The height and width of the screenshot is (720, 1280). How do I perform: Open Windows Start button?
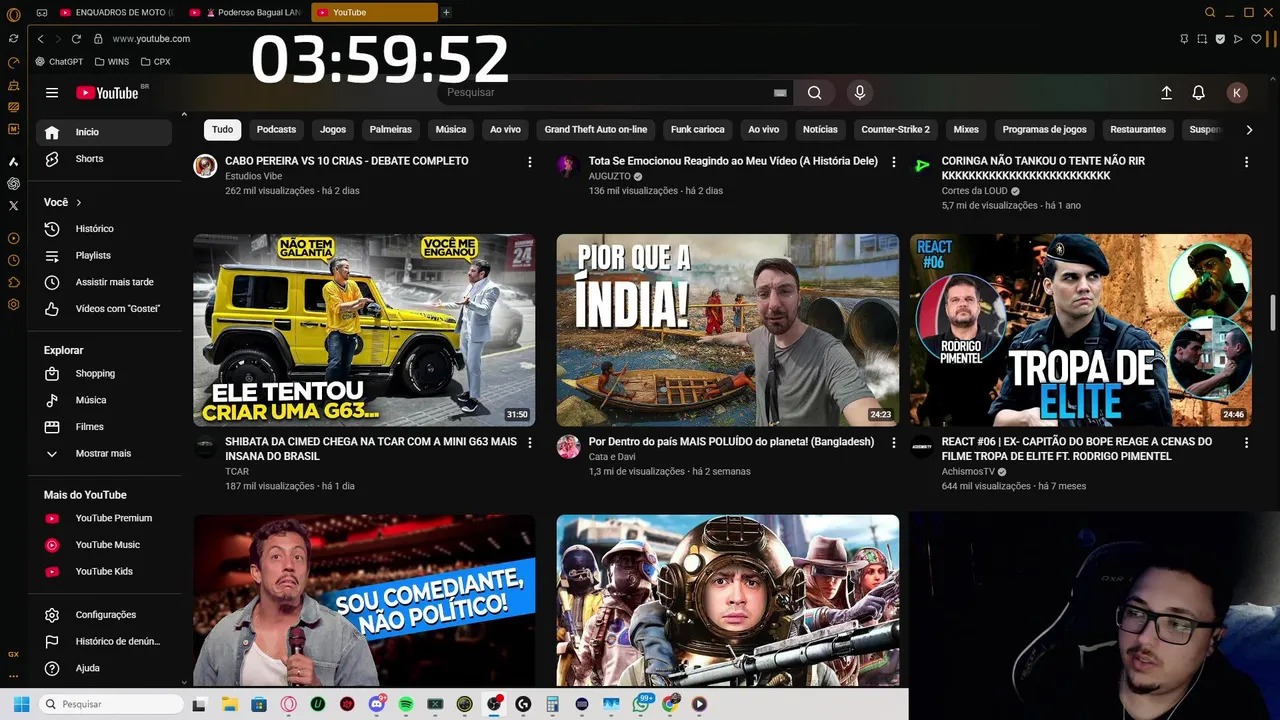(21, 704)
